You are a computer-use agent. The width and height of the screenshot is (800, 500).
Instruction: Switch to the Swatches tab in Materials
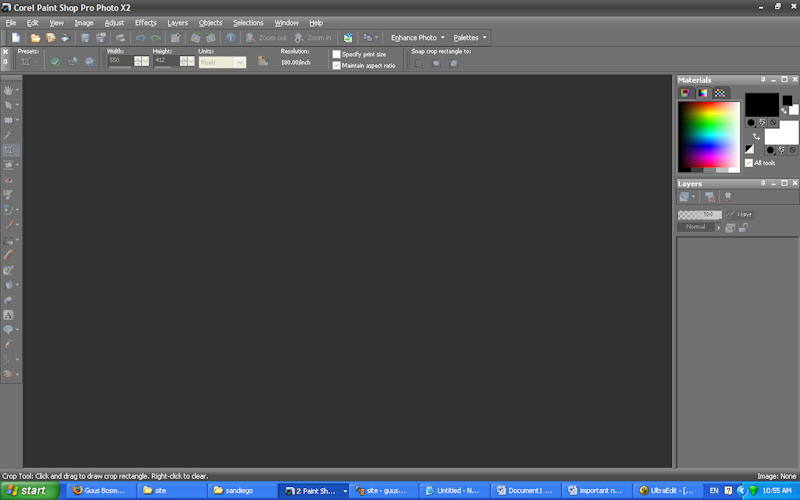pyautogui.click(x=719, y=93)
